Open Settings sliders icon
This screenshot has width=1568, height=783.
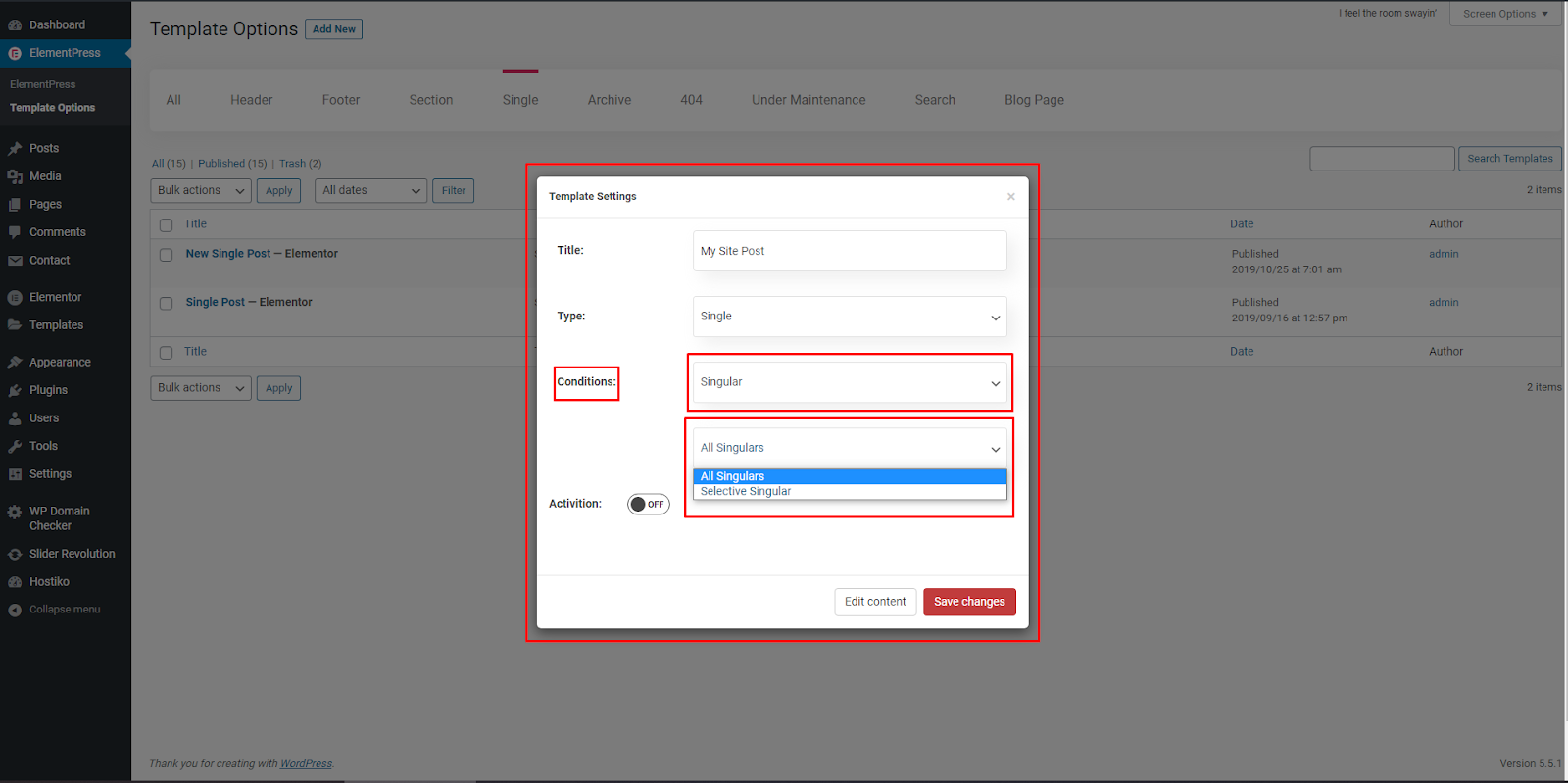(15, 474)
